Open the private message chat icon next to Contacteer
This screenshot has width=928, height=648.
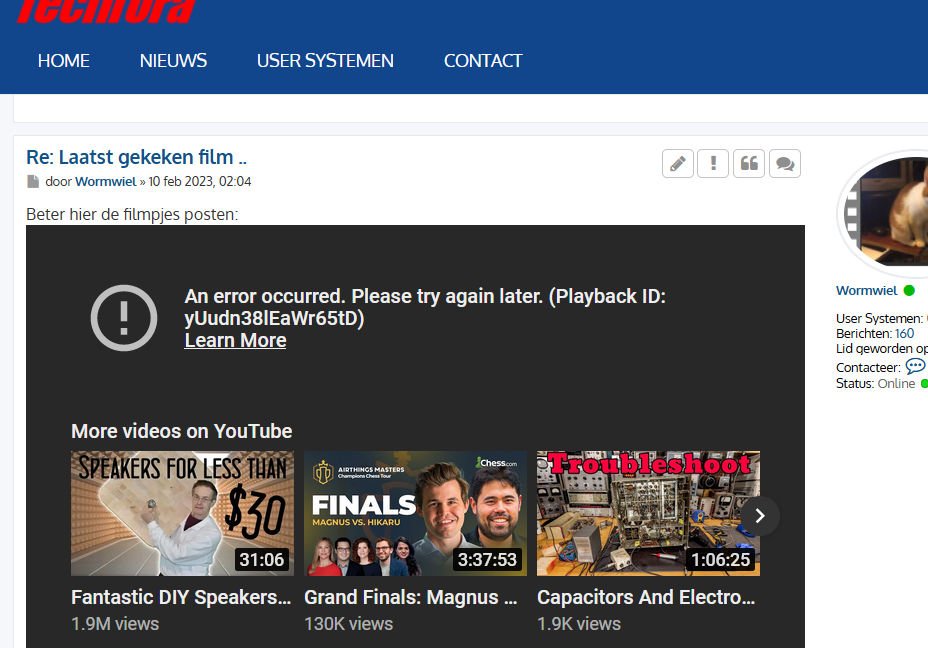tap(915, 366)
